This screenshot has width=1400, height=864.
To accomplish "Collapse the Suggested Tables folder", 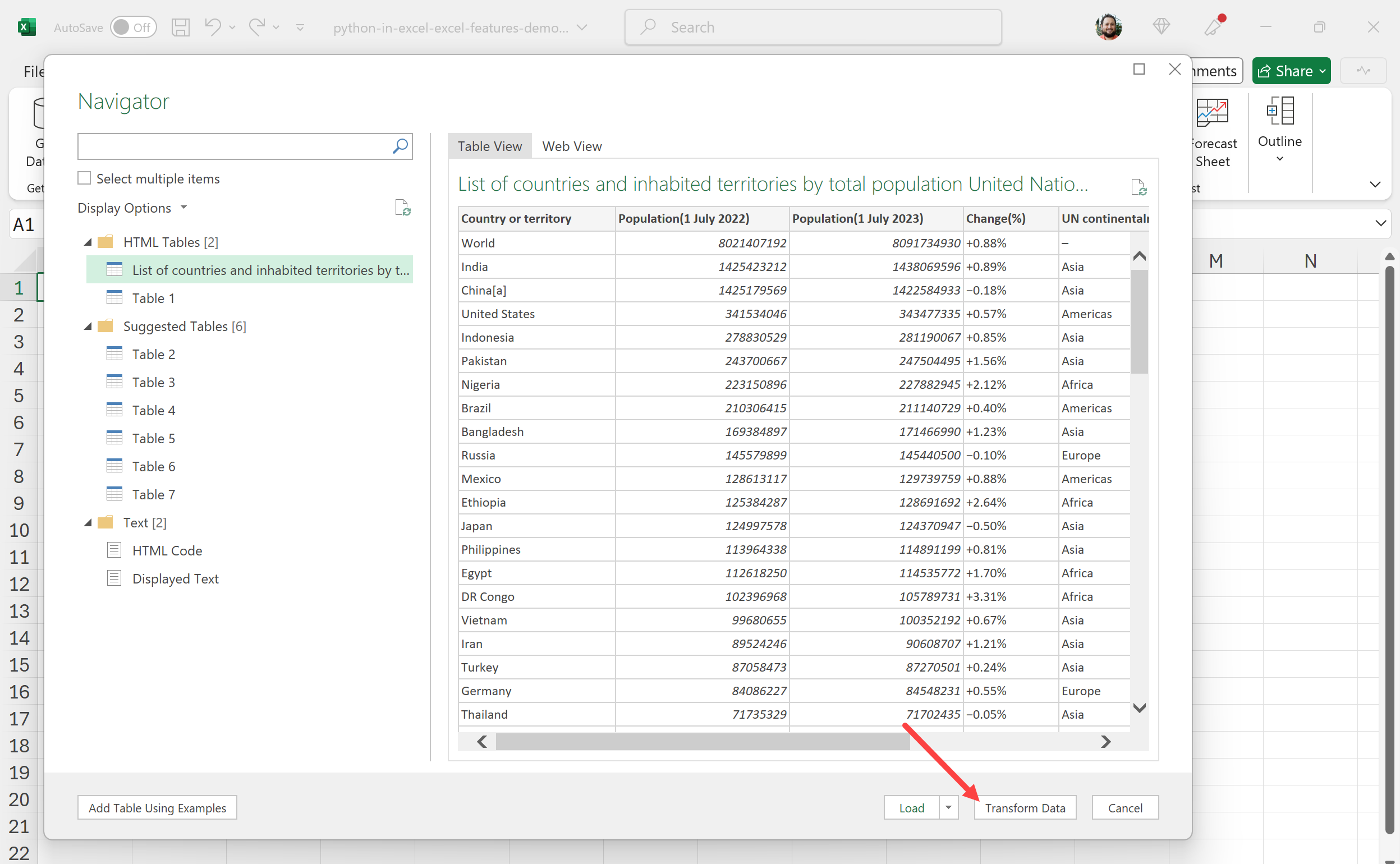I will [88, 327].
